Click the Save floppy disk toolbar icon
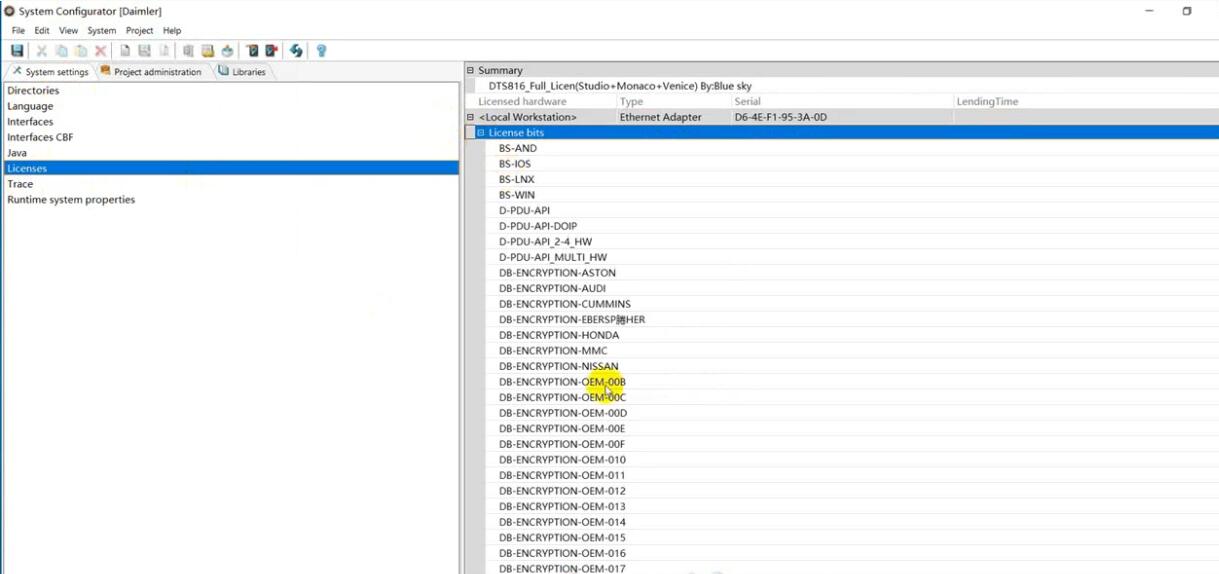1219x574 pixels. tap(17, 51)
